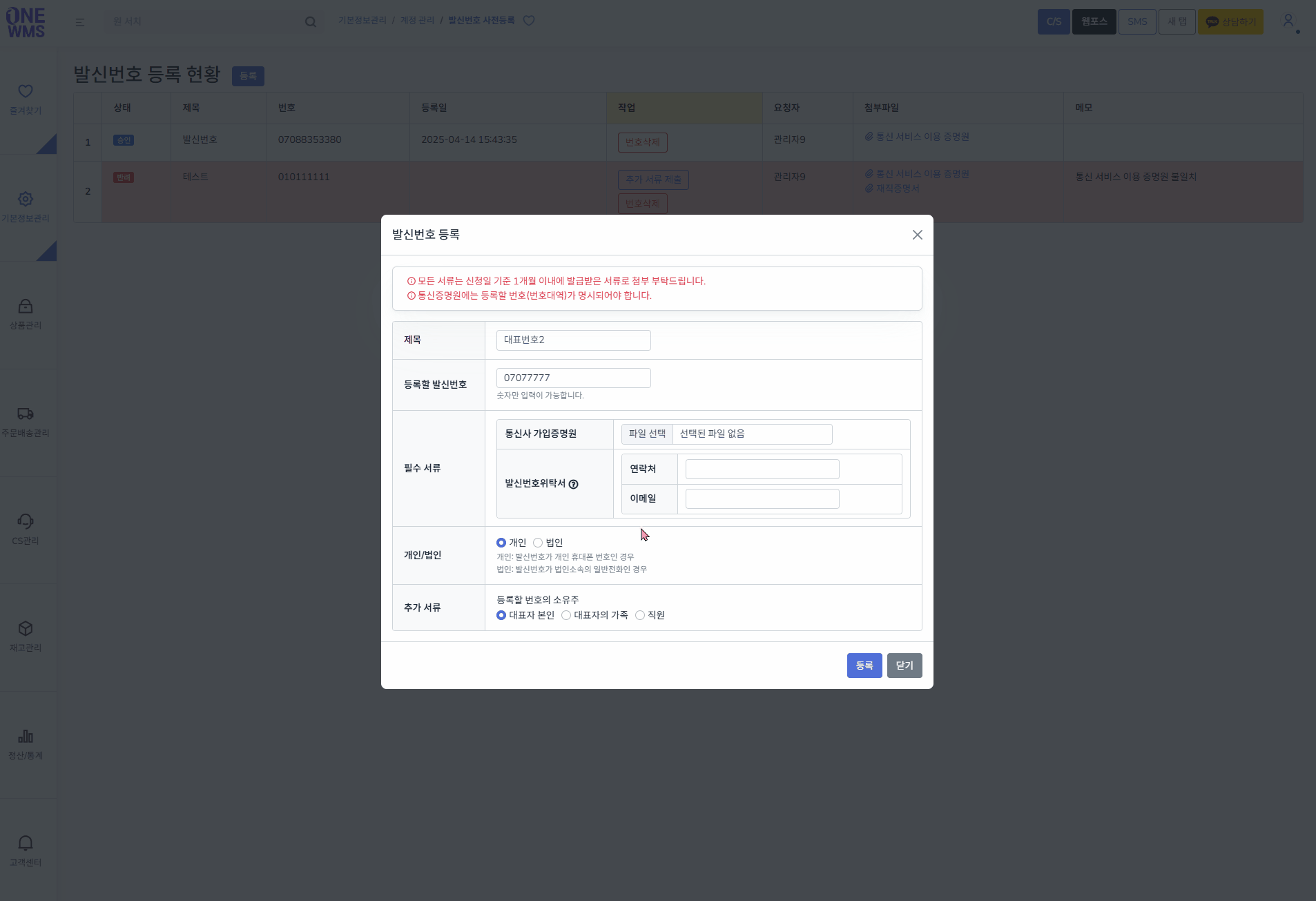This screenshot has height=901, width=1316.
Task: Click the 연락처 input field
Action: pyautogui.click(x=762, y=469)
